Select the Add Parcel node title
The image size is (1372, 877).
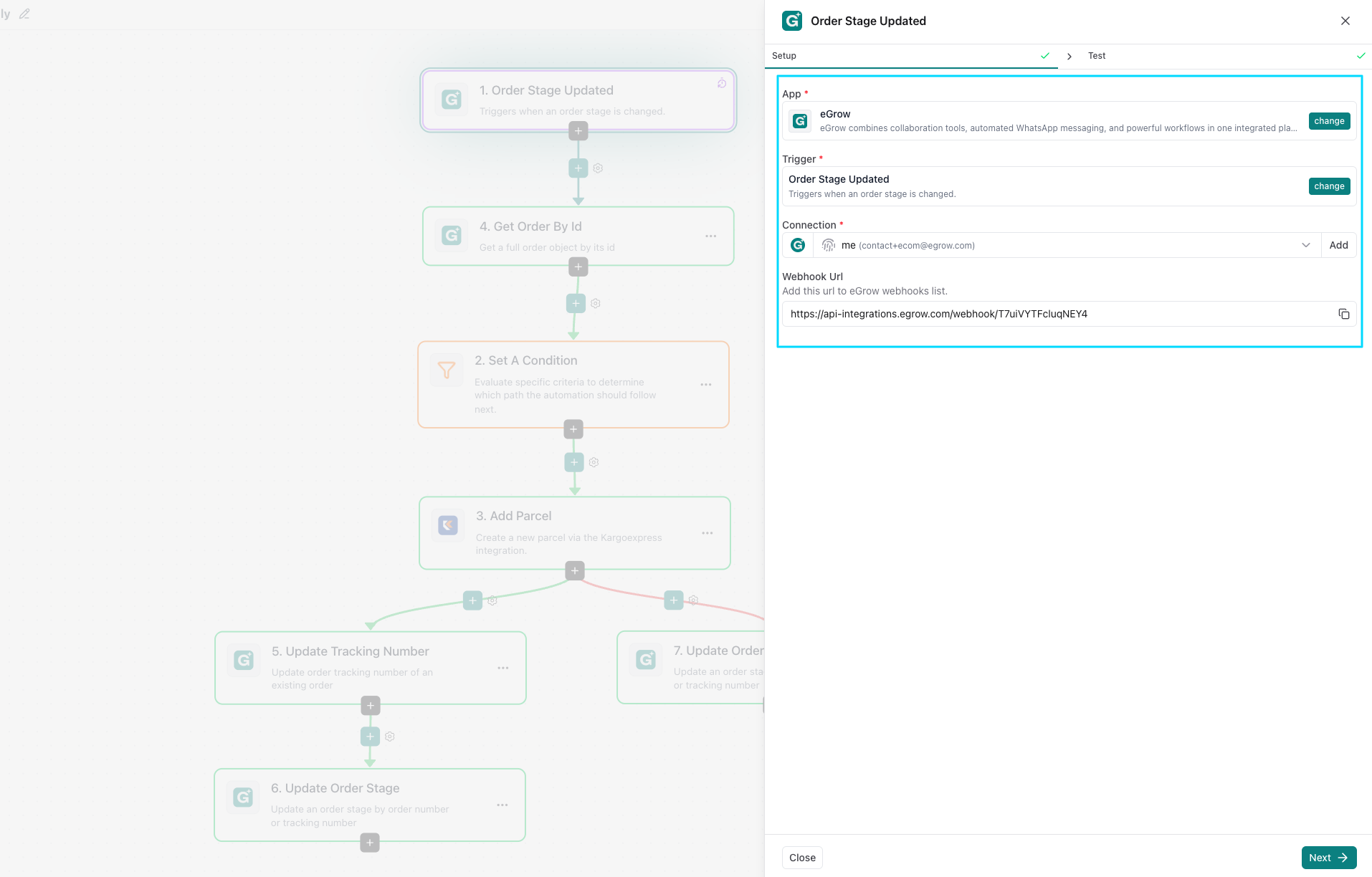coord(514,516)
